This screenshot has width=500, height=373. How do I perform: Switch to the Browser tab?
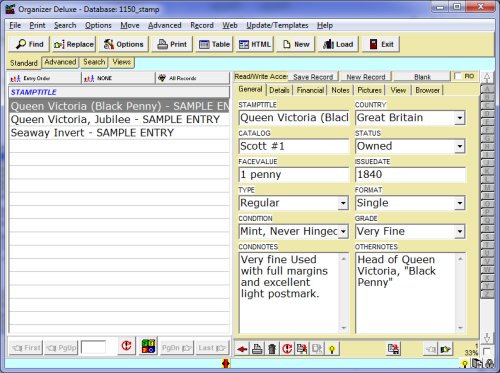click(427, 90)
